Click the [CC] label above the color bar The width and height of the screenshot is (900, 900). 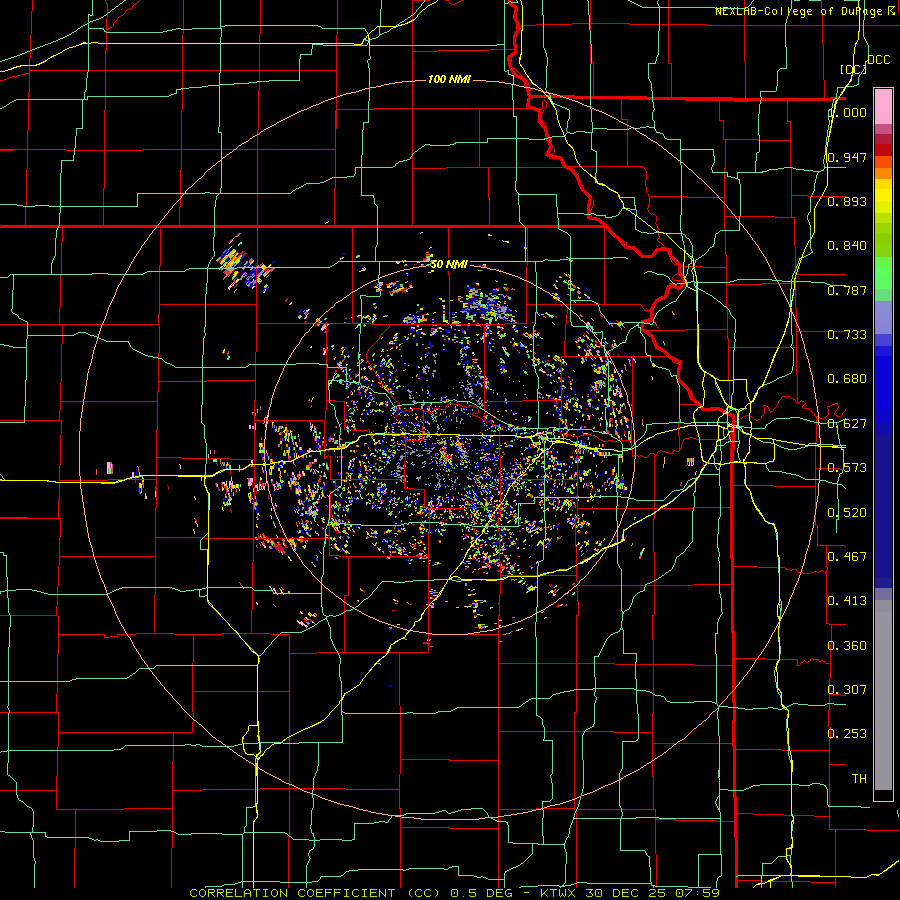pos(853,69)
